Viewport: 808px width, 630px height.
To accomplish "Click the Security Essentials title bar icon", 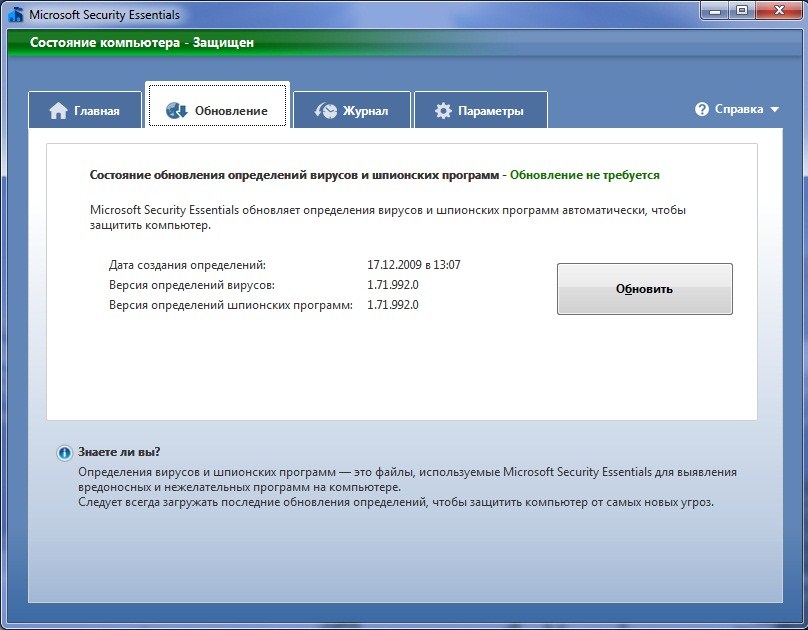I will (16, 14).
